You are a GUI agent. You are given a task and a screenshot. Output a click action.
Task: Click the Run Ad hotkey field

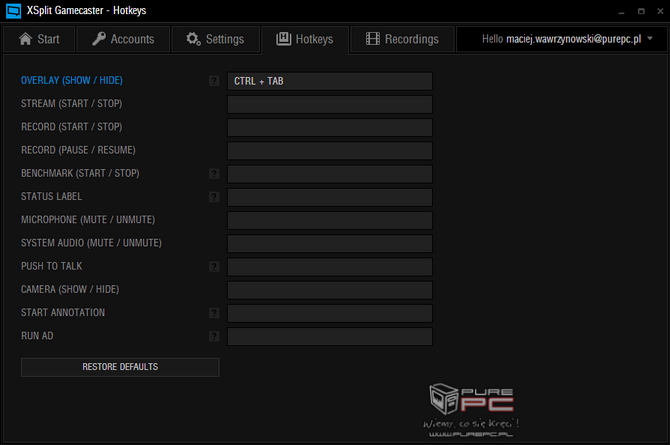329,336
